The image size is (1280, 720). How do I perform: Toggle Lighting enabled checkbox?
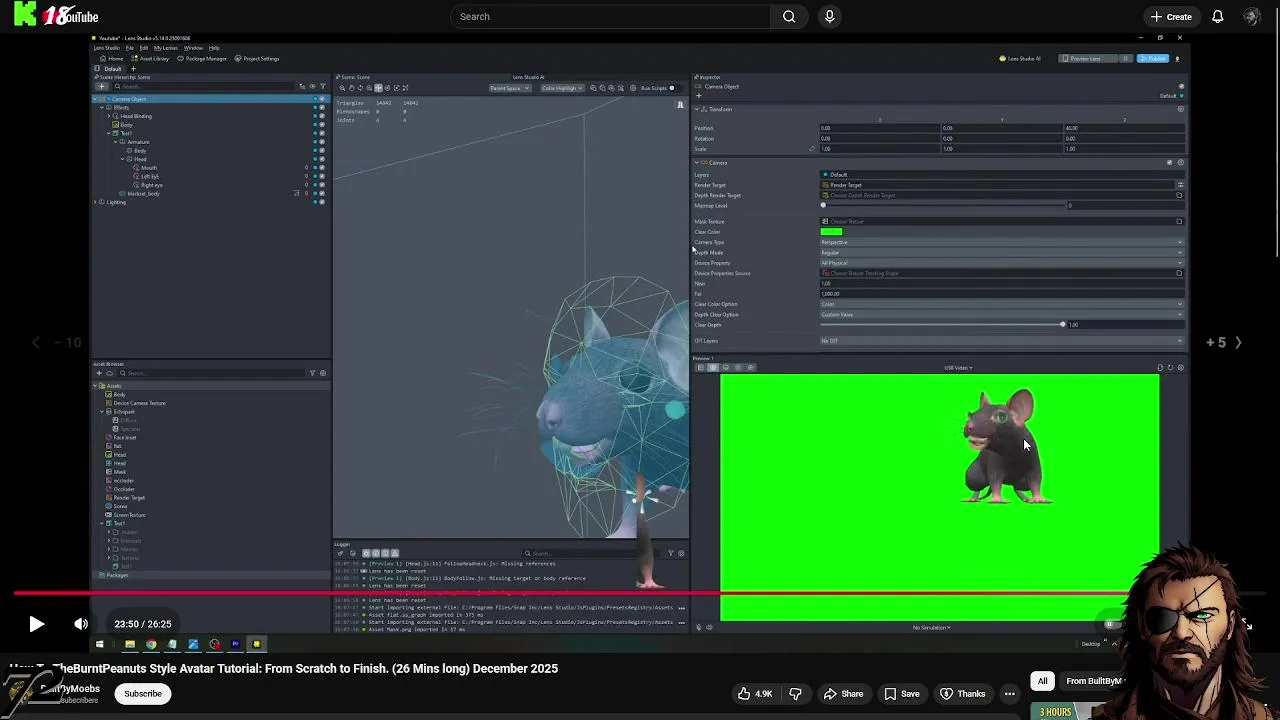click(x=322, y=202)
